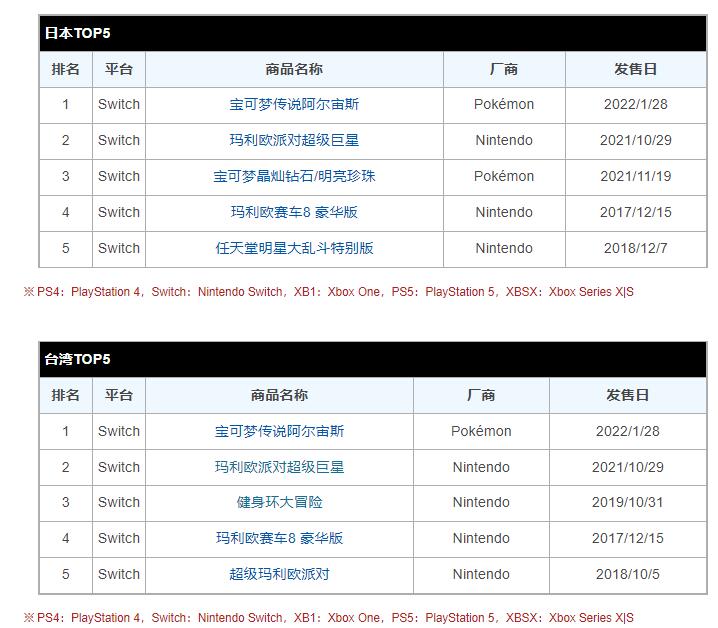Viewport: 718px width, 628px height.
Task: Click Nintendo vendor in 日本TOP5 rank 2 row
Action: tap(504, 140)
